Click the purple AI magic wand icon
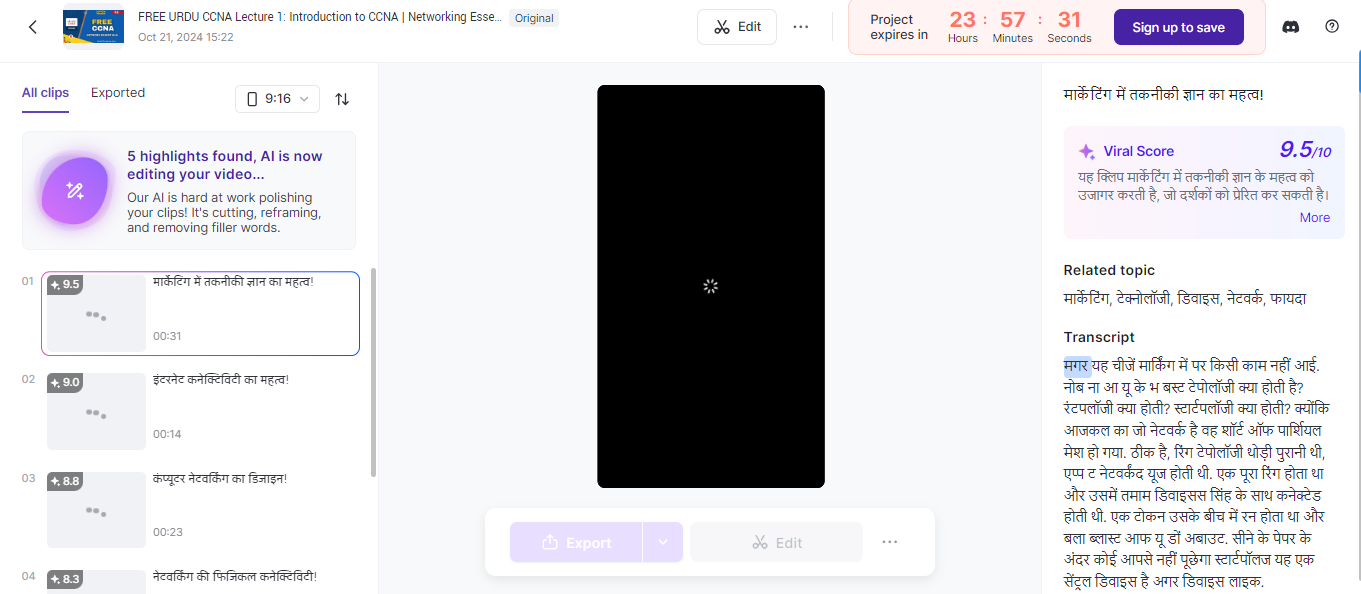The image size is (1361, 594). click(x=75, y=190)
